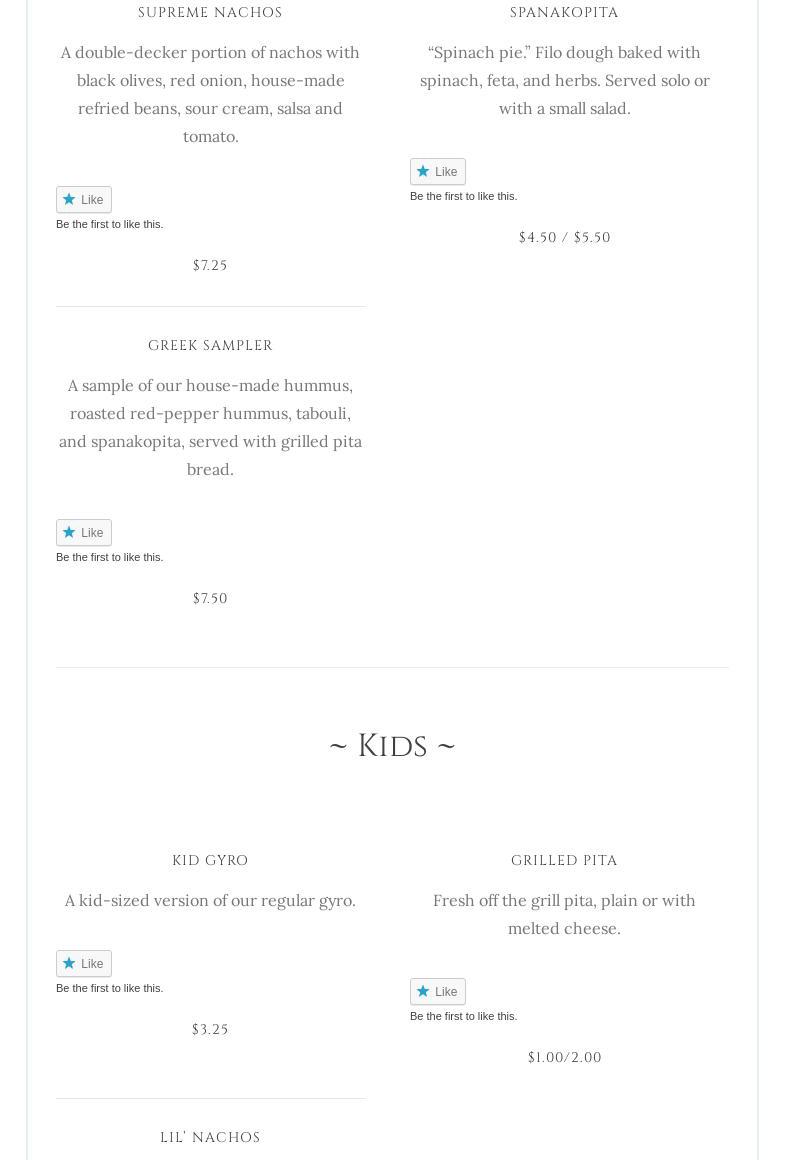The image size is (785, 1160).
Task: Click the $1.00/2.00 Grilled Pita price
Action: (564, 1058)
